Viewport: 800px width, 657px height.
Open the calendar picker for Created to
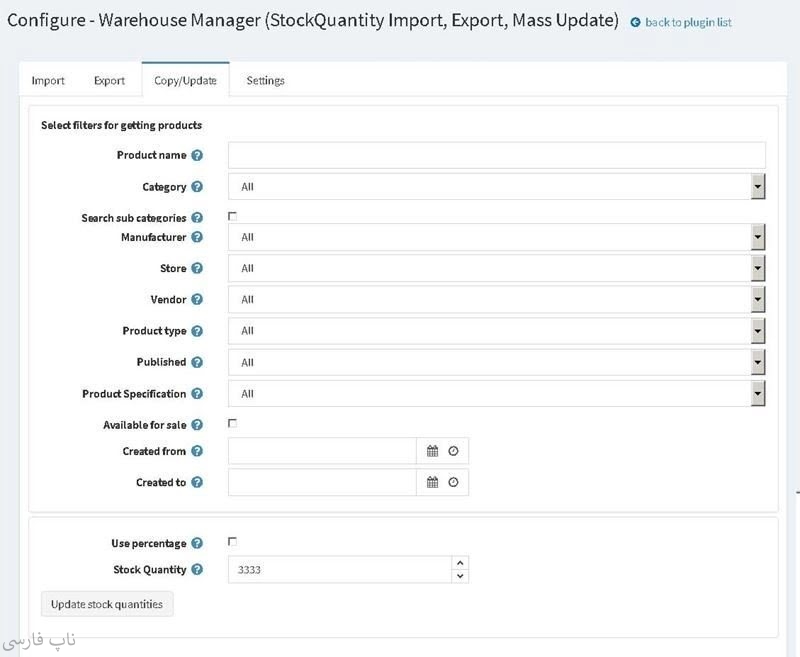[432, 482]
